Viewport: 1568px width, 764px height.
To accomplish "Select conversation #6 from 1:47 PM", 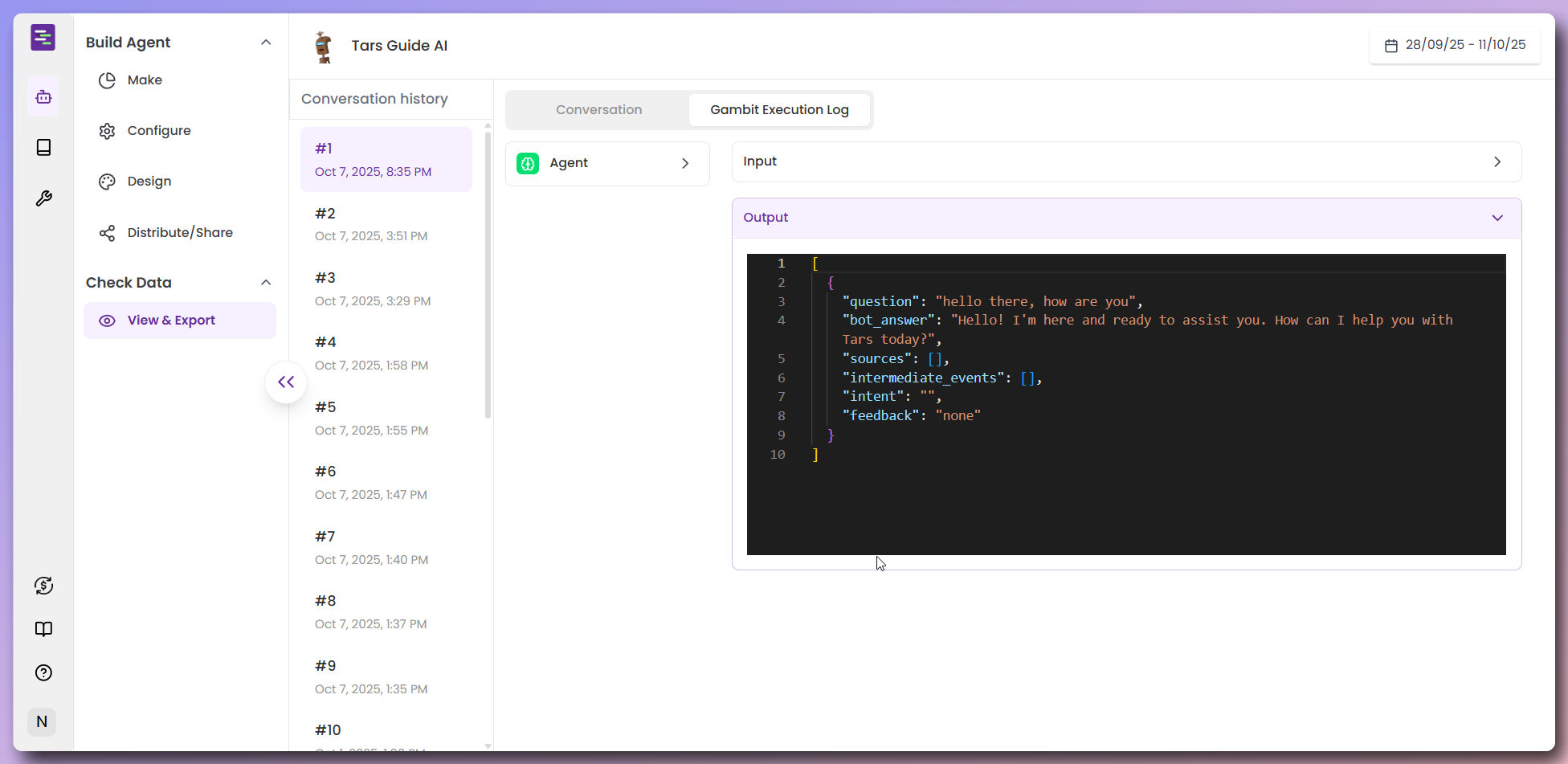I will point(386,483).
